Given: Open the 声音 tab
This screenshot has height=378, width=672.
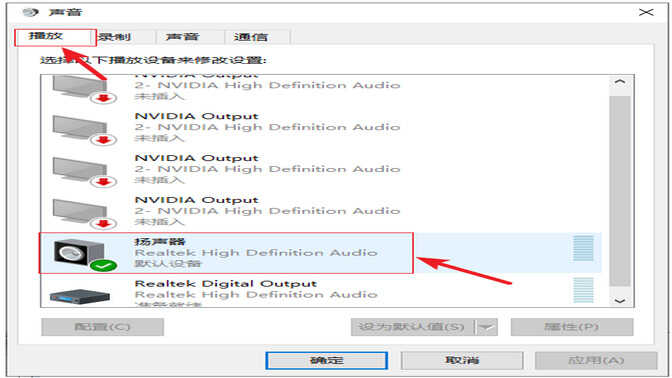Looking at the screenshot, I should [x=190, y=37].
